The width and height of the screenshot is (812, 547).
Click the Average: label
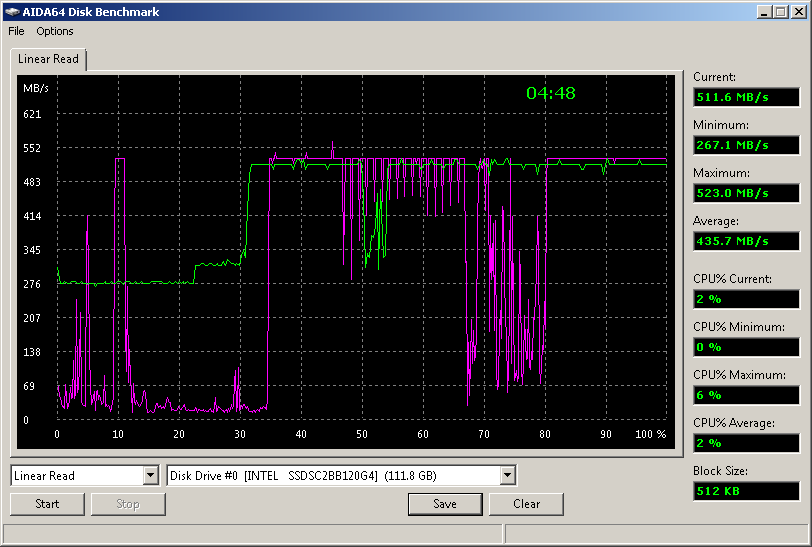(716, 221)
